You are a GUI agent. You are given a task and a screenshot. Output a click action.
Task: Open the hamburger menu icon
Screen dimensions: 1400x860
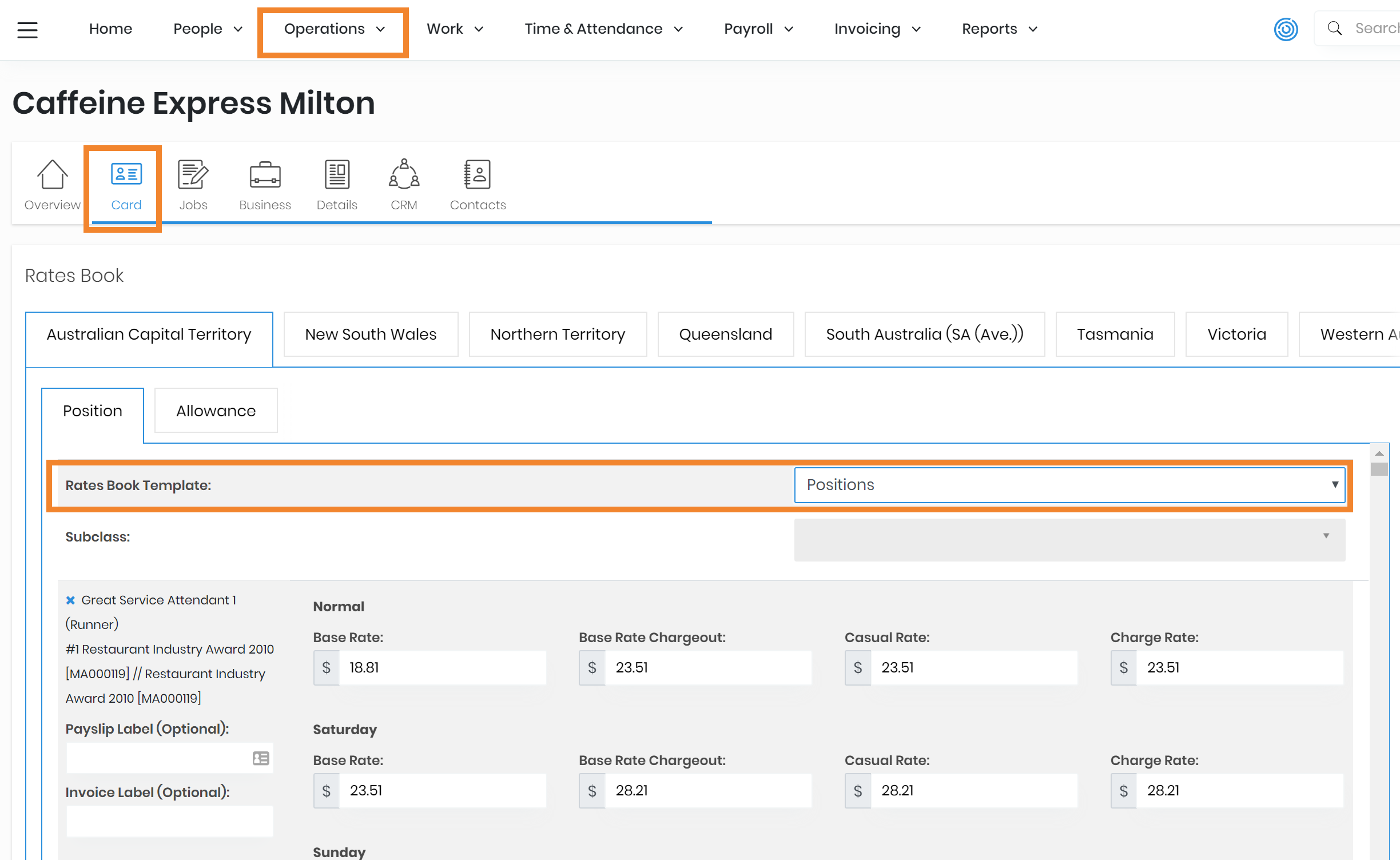(x=27, y=30)
